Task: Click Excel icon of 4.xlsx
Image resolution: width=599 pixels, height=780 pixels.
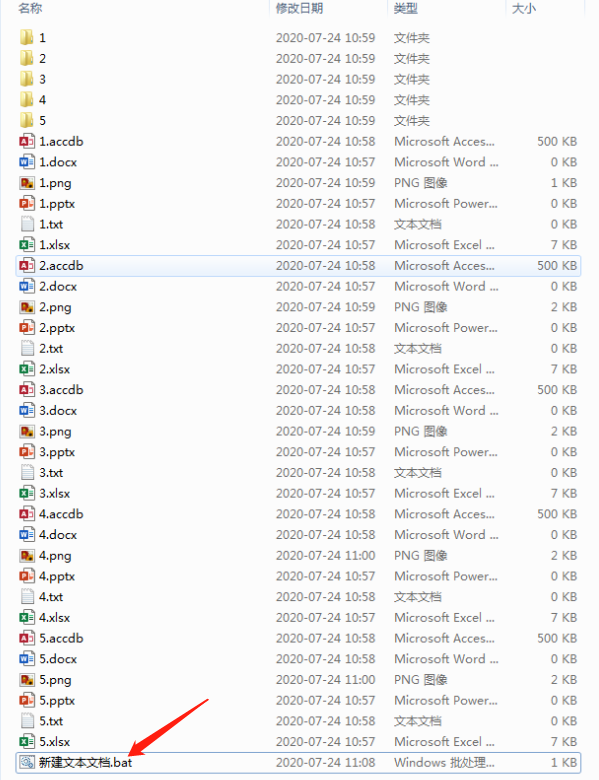Action: (27, 617)
